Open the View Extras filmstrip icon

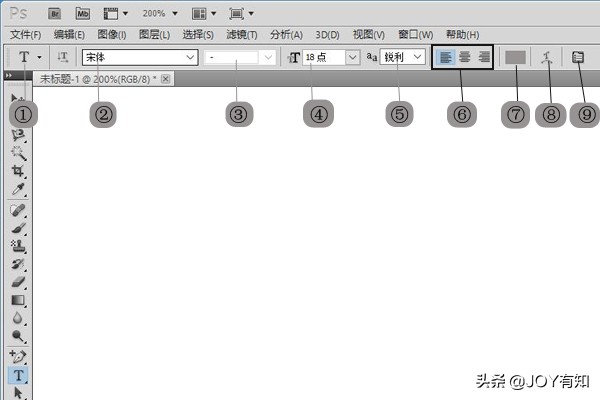point(111,14)
